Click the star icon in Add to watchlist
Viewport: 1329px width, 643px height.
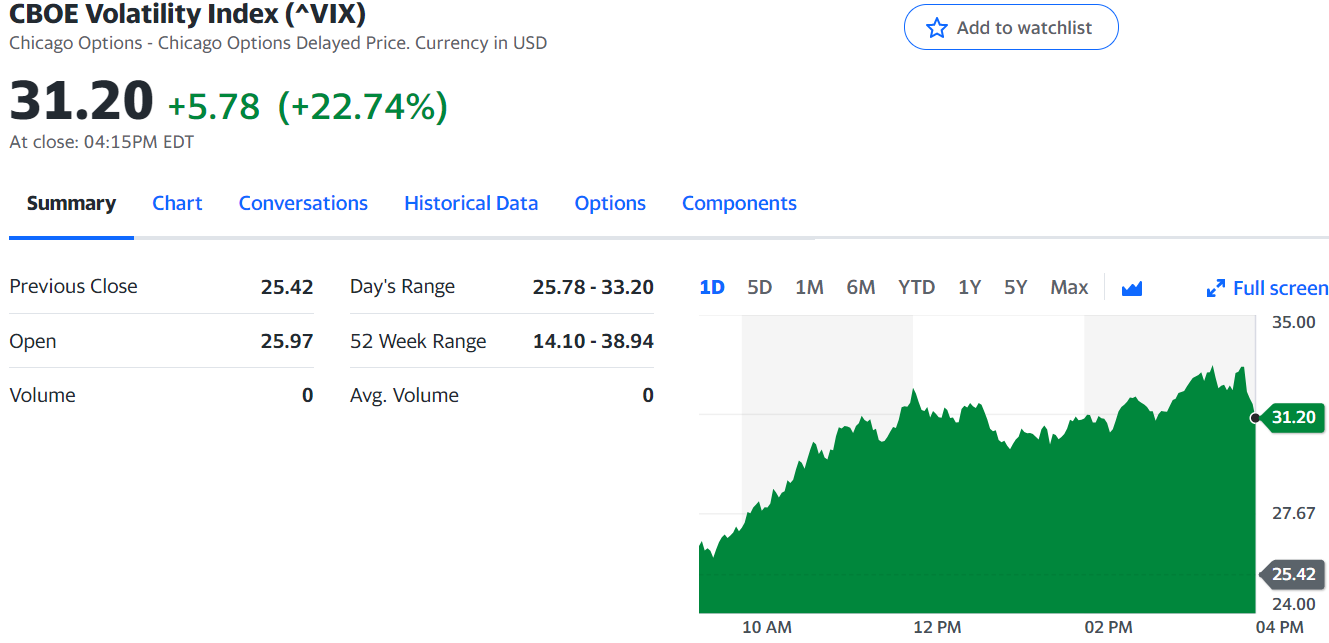coord(936,28)
